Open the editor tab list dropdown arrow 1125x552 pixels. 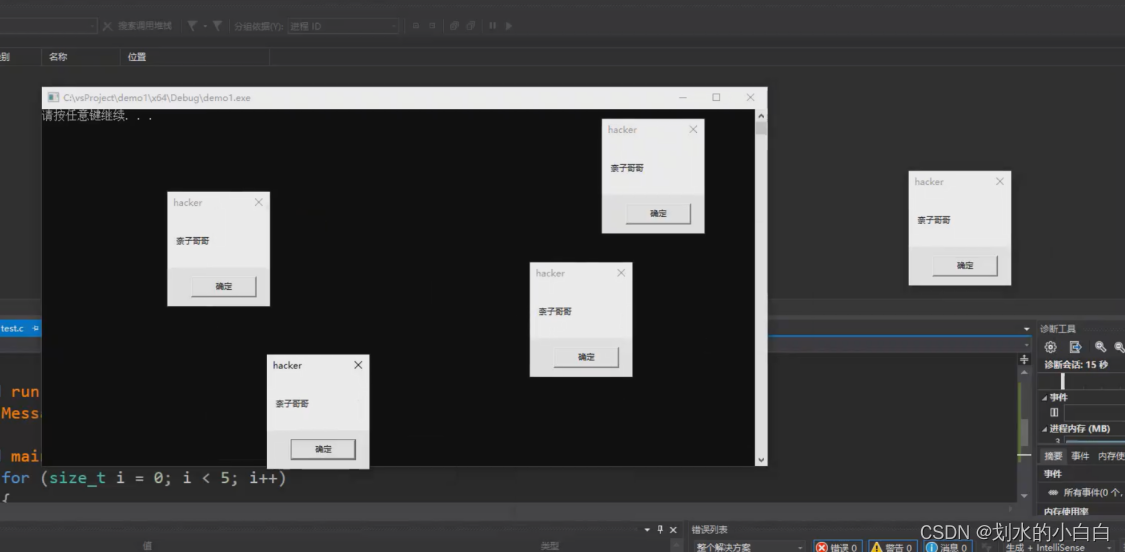coord(1026,329)
